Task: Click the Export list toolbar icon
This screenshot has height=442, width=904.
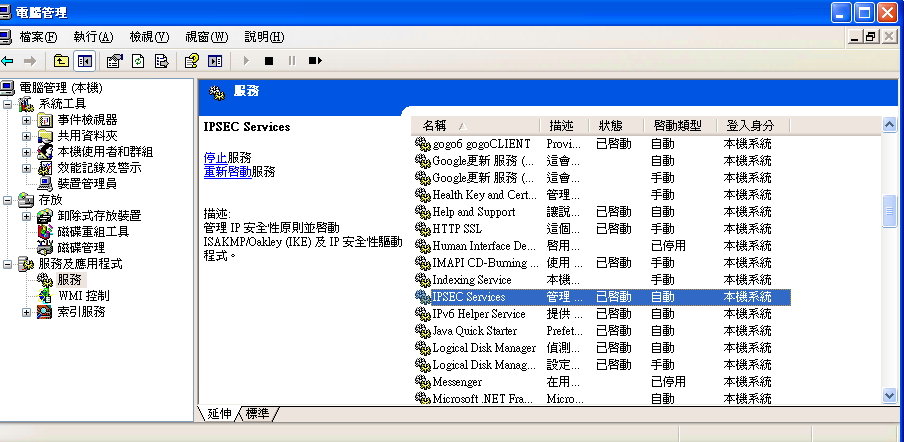Action: coord(162,61)
